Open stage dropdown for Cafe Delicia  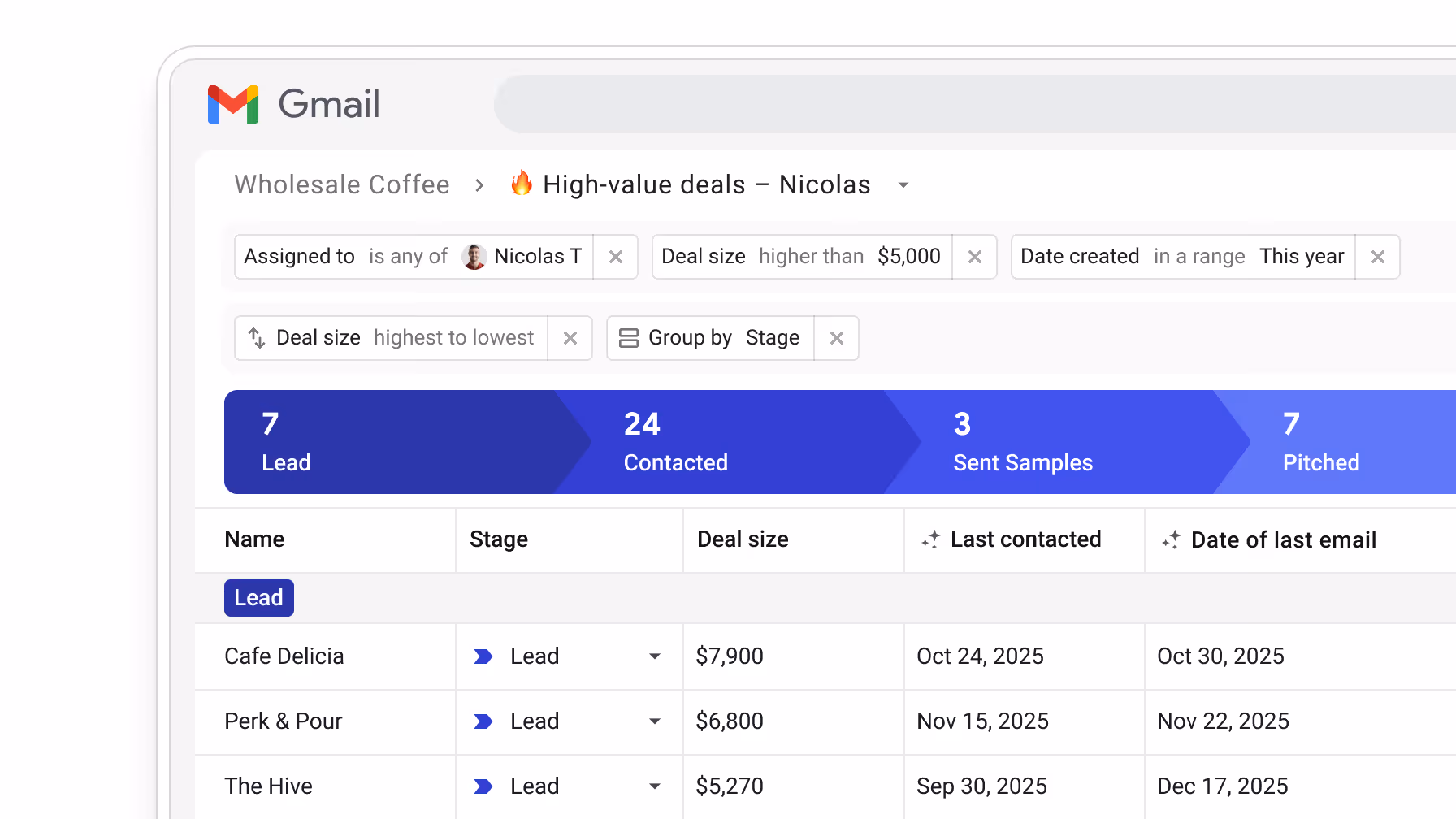[655, 656]
